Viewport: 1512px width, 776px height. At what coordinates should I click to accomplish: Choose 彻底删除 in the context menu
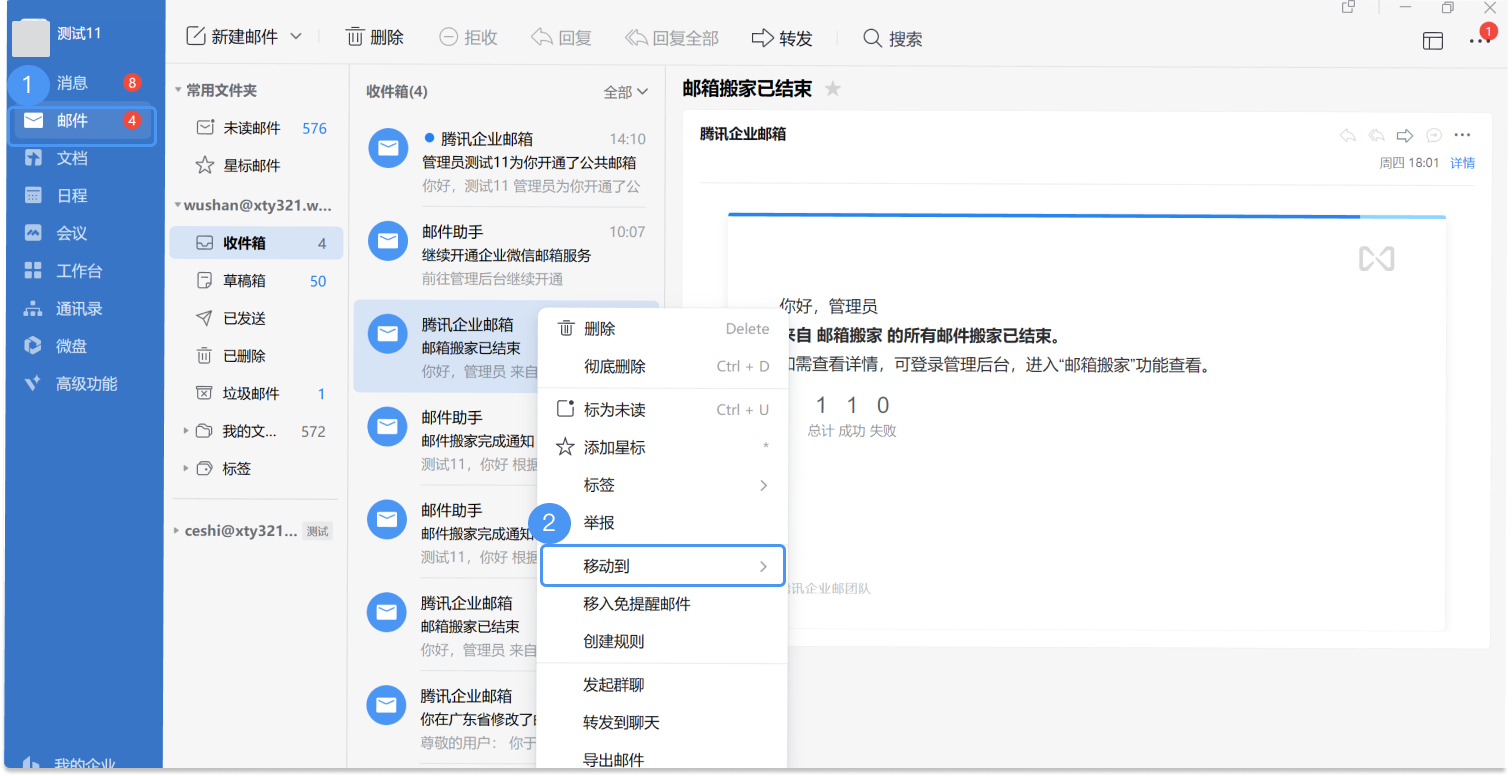click(x=662, y=367)
